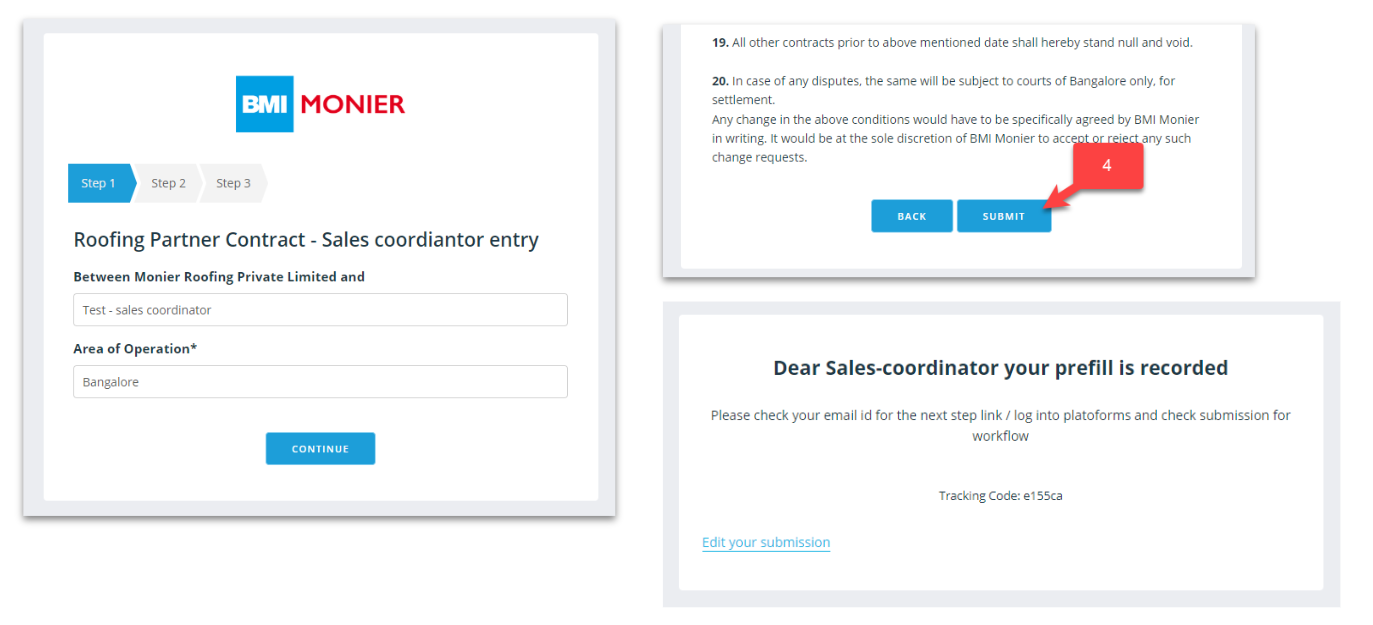Click the 'Between Monier Roofing Private Limited and' label
Screen dimensions: 1373x625
pos(219,277)
